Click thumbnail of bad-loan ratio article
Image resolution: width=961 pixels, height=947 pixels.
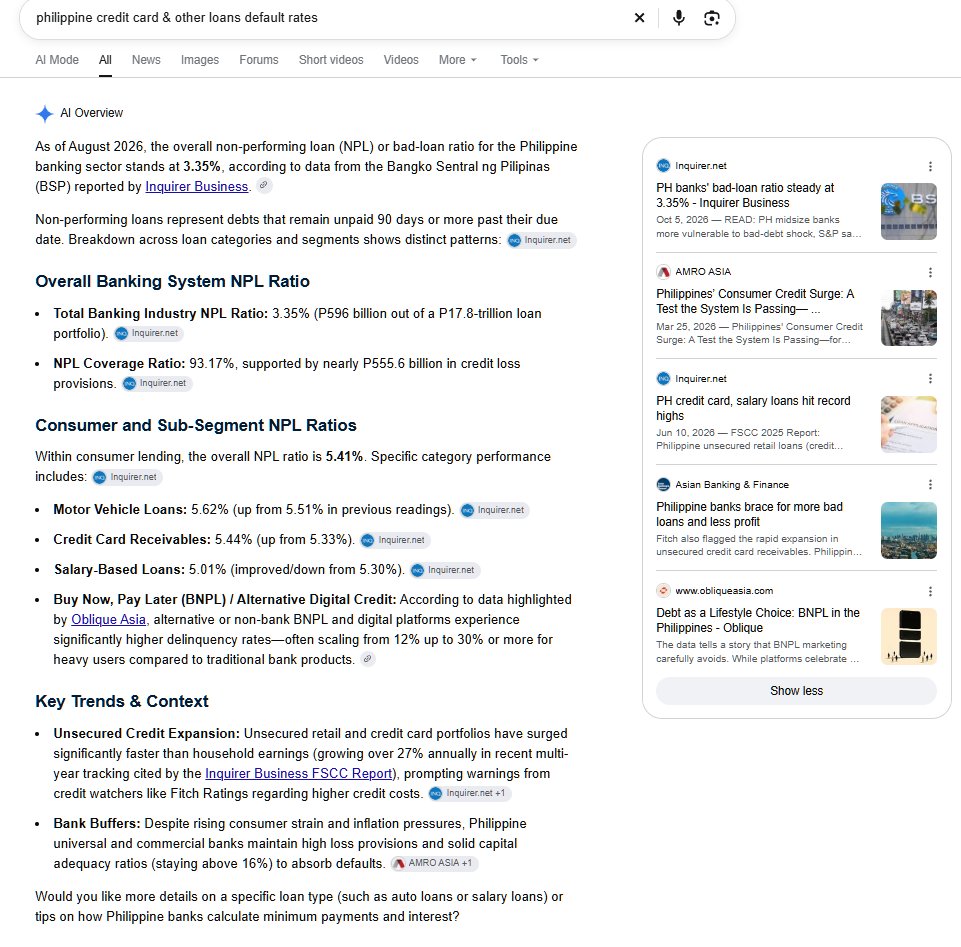tap(908, 211)
